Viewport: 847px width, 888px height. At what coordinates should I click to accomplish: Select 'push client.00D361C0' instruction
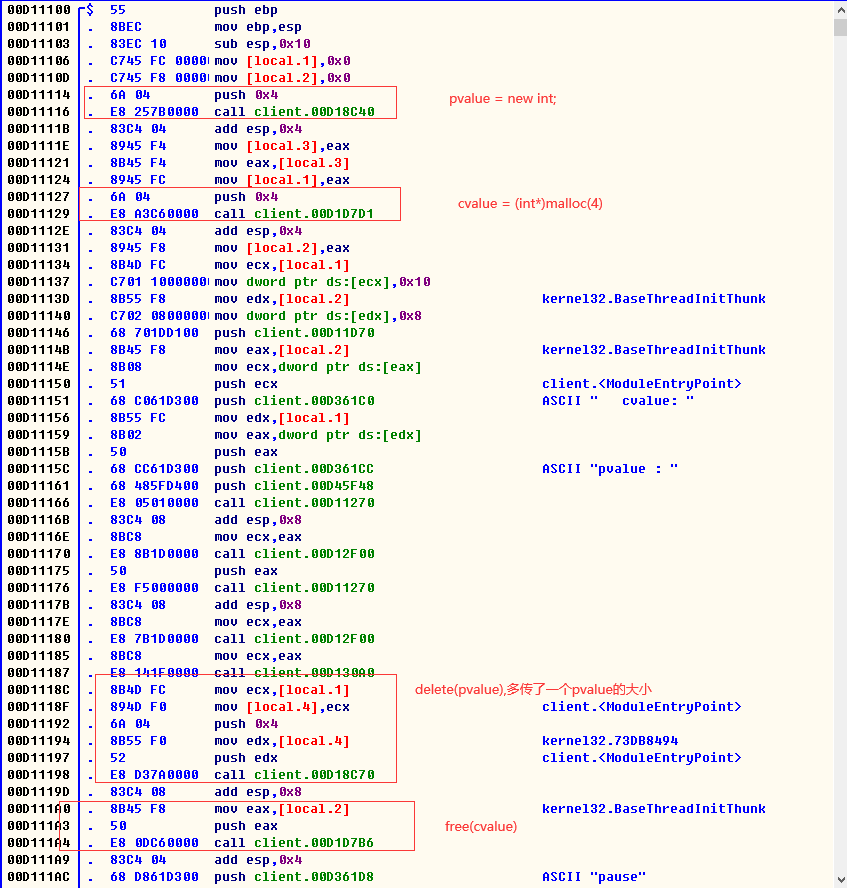294,400
